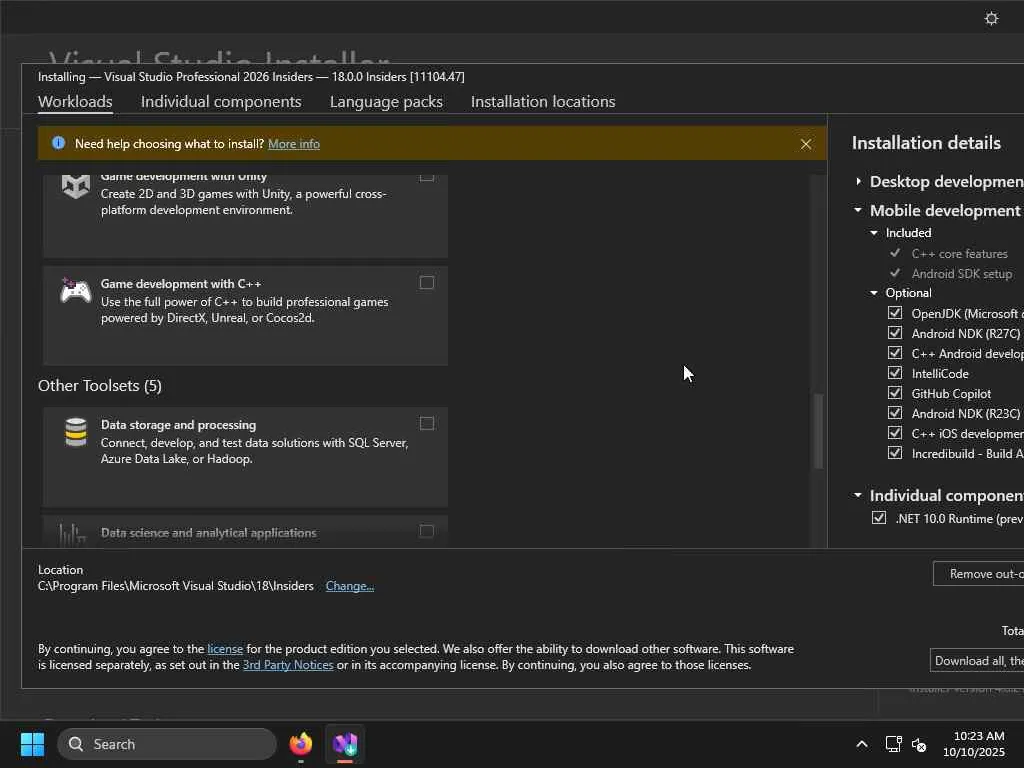This screenshot has width=1024, height=768.
Task: Click the settings gear icon at top right
Action: pos(991,18)
